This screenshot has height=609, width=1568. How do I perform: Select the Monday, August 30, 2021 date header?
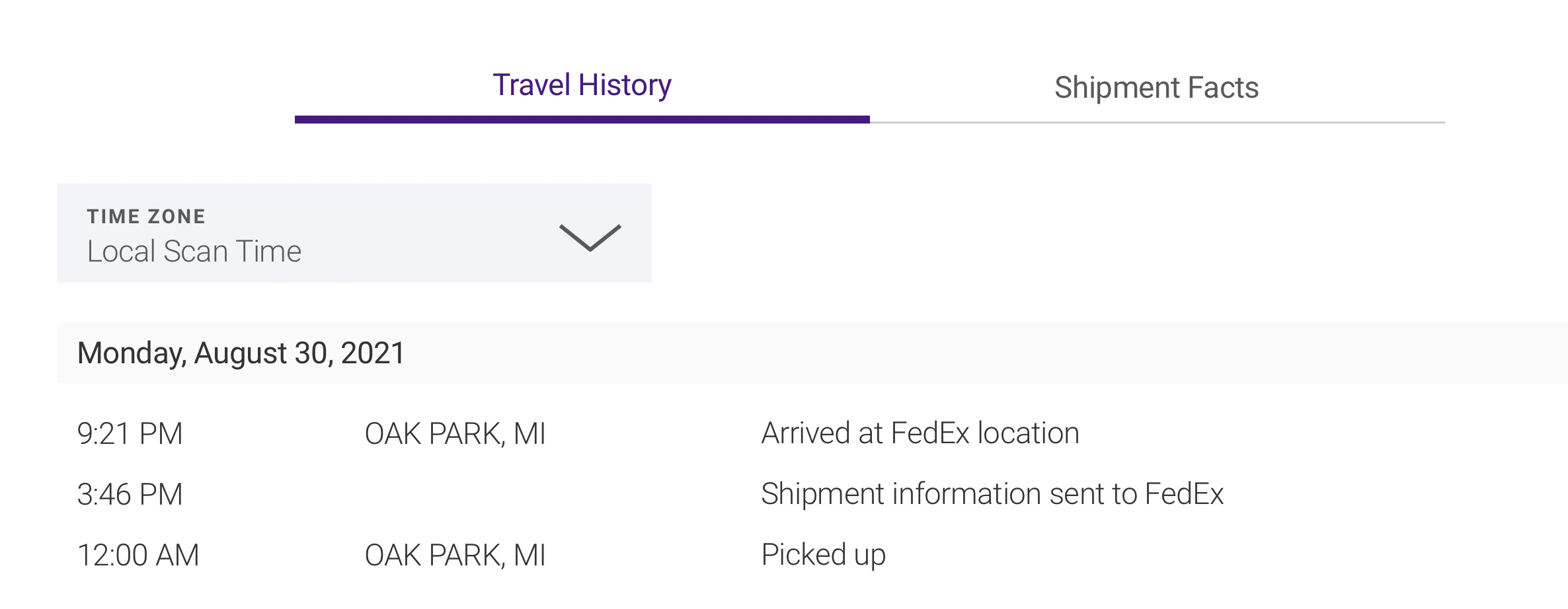241,353
